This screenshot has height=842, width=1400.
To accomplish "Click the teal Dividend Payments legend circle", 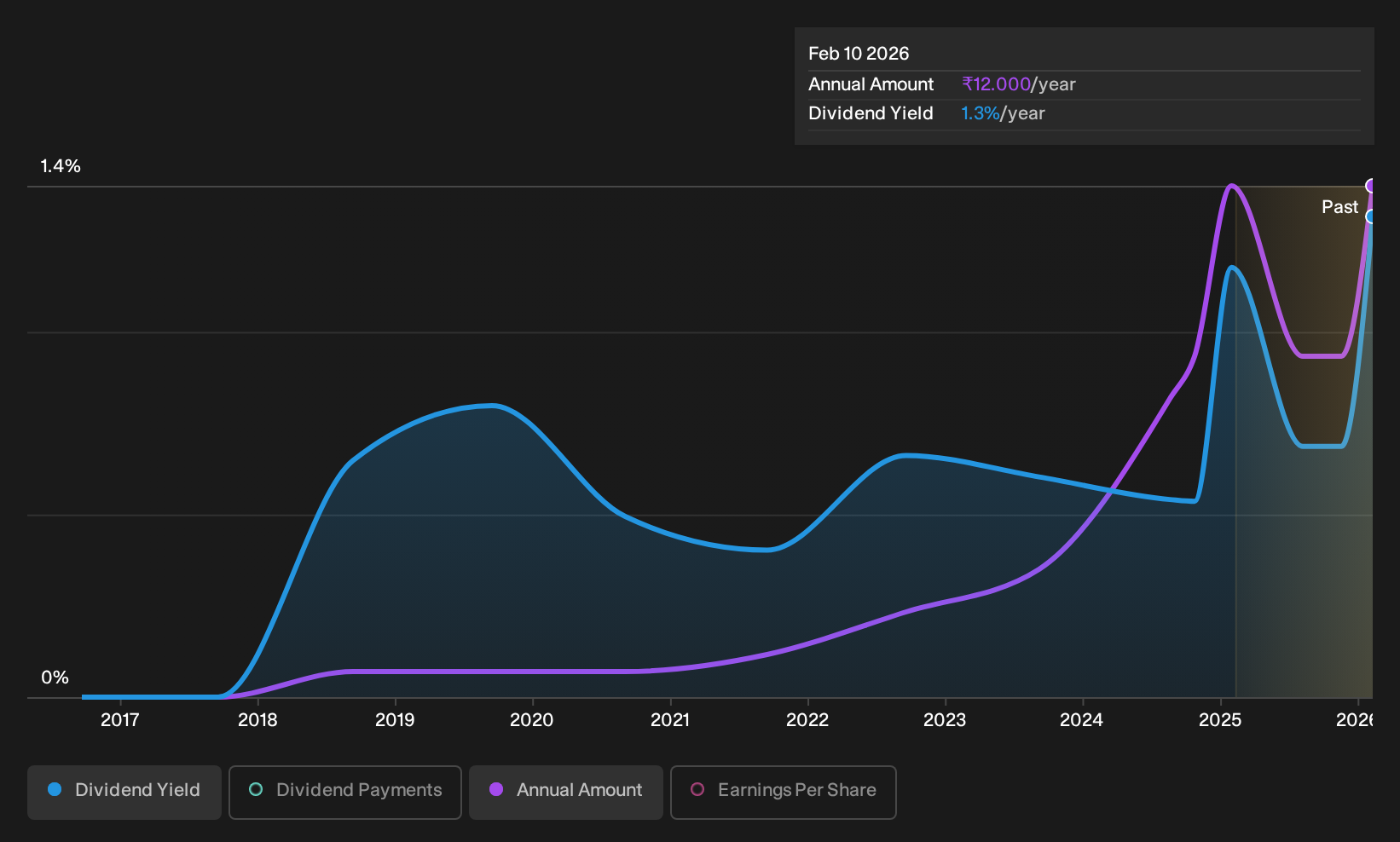I will click(x=256, y=790).
